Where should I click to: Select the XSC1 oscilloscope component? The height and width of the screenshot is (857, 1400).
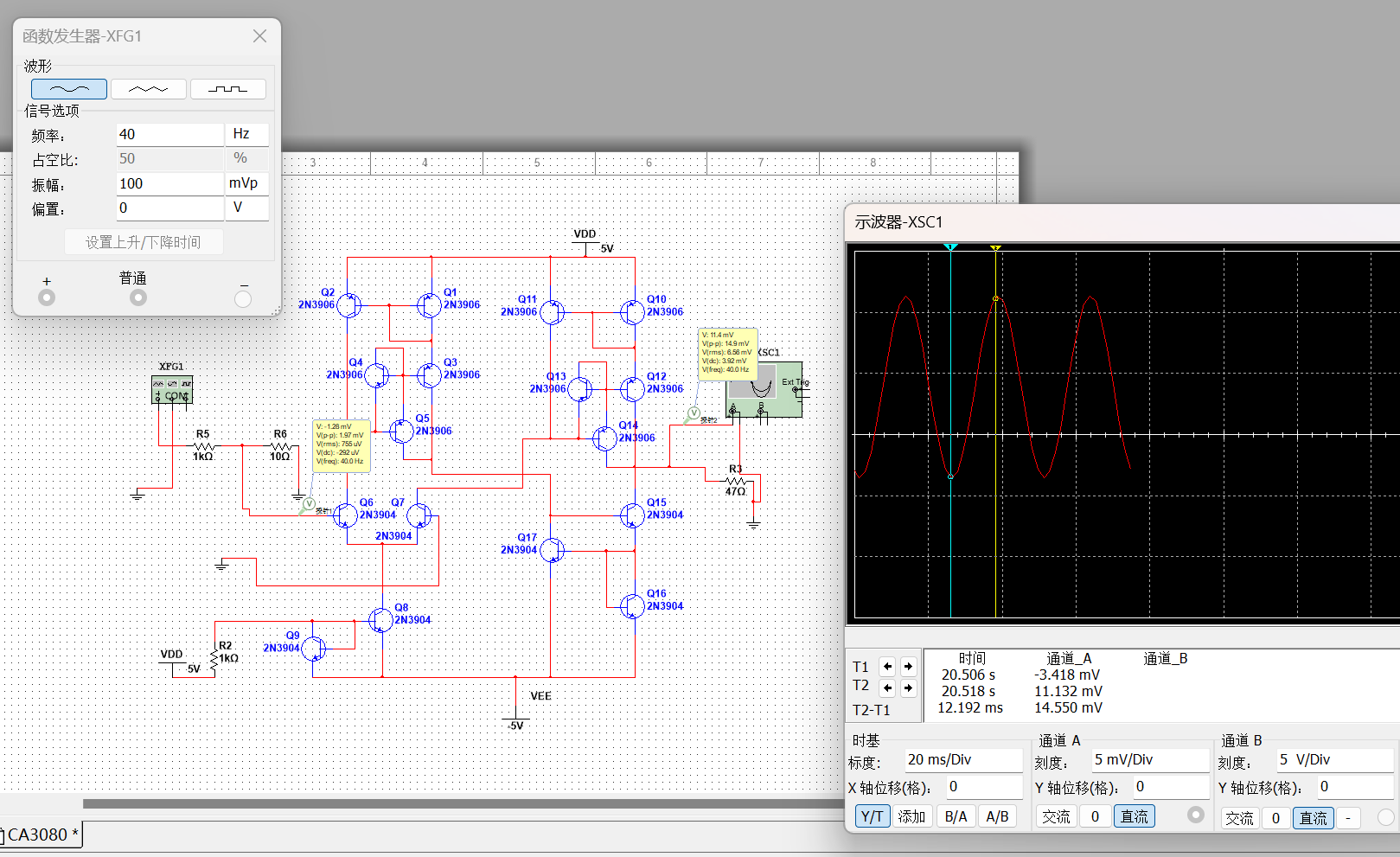click(764, 389)
